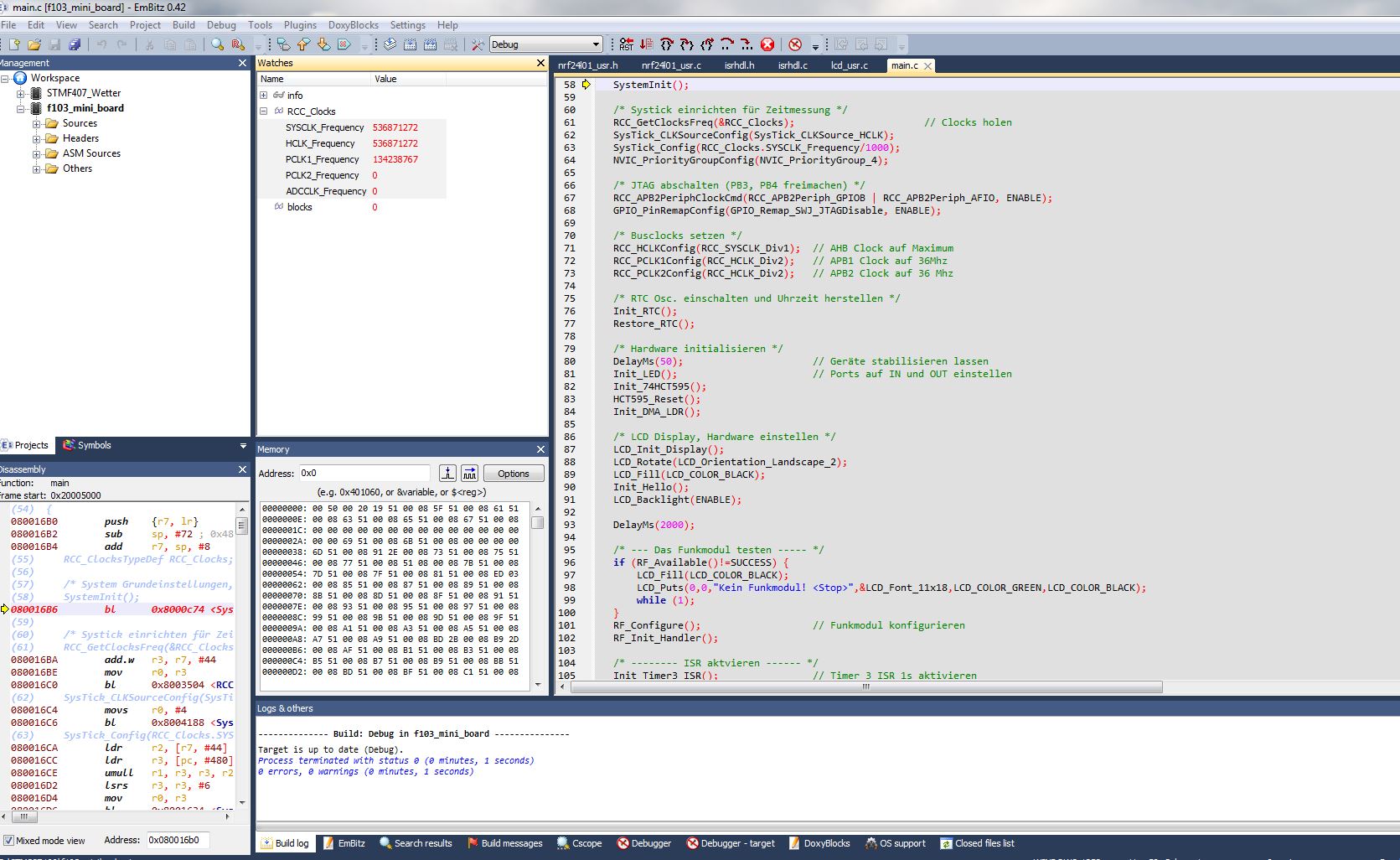Click the red stop debugger icon
Image resolution: width=1400 pixels, height=860 pixels.
pos(767,44)
